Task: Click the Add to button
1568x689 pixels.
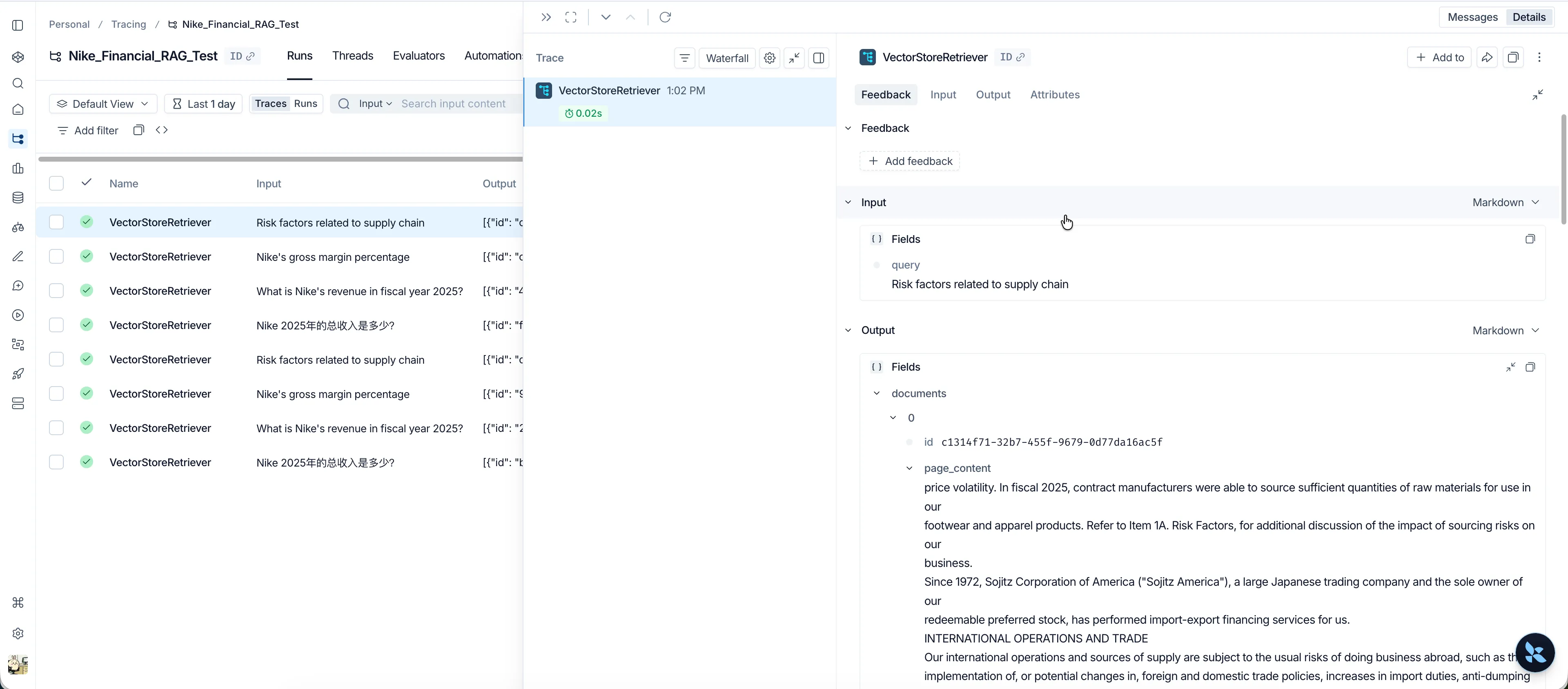Action: click(1439, 57)
